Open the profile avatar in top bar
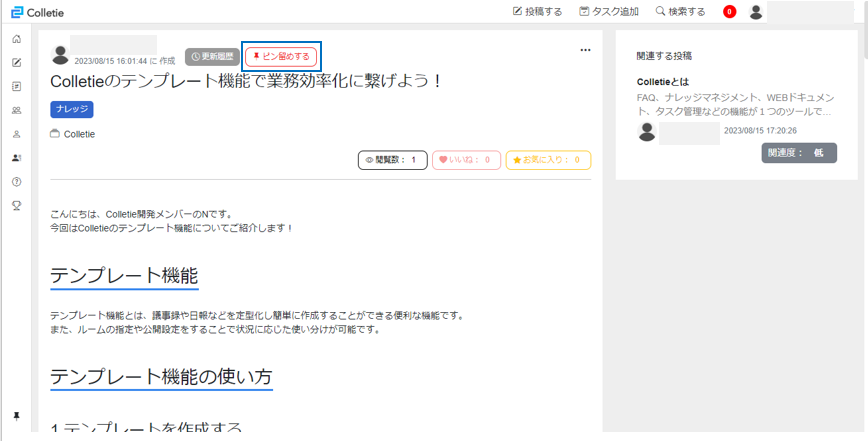Image resolution: width=868 pixels, height=441 pixels. click(x=756, y=12)
